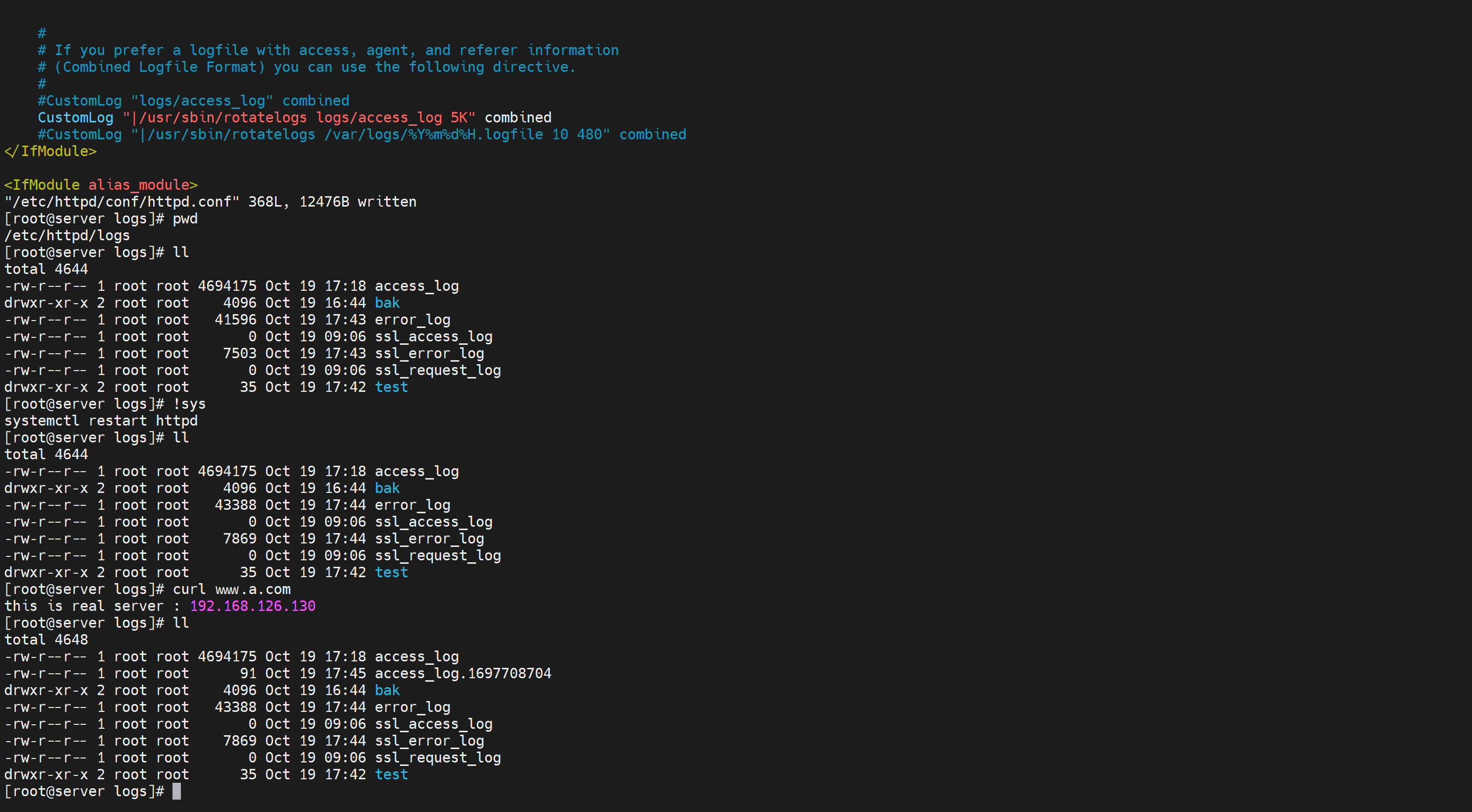Screen dimensions: 1472x812
Task: Click the uncommented CustomLog directive keyword
Action: (x=75, y=117)
